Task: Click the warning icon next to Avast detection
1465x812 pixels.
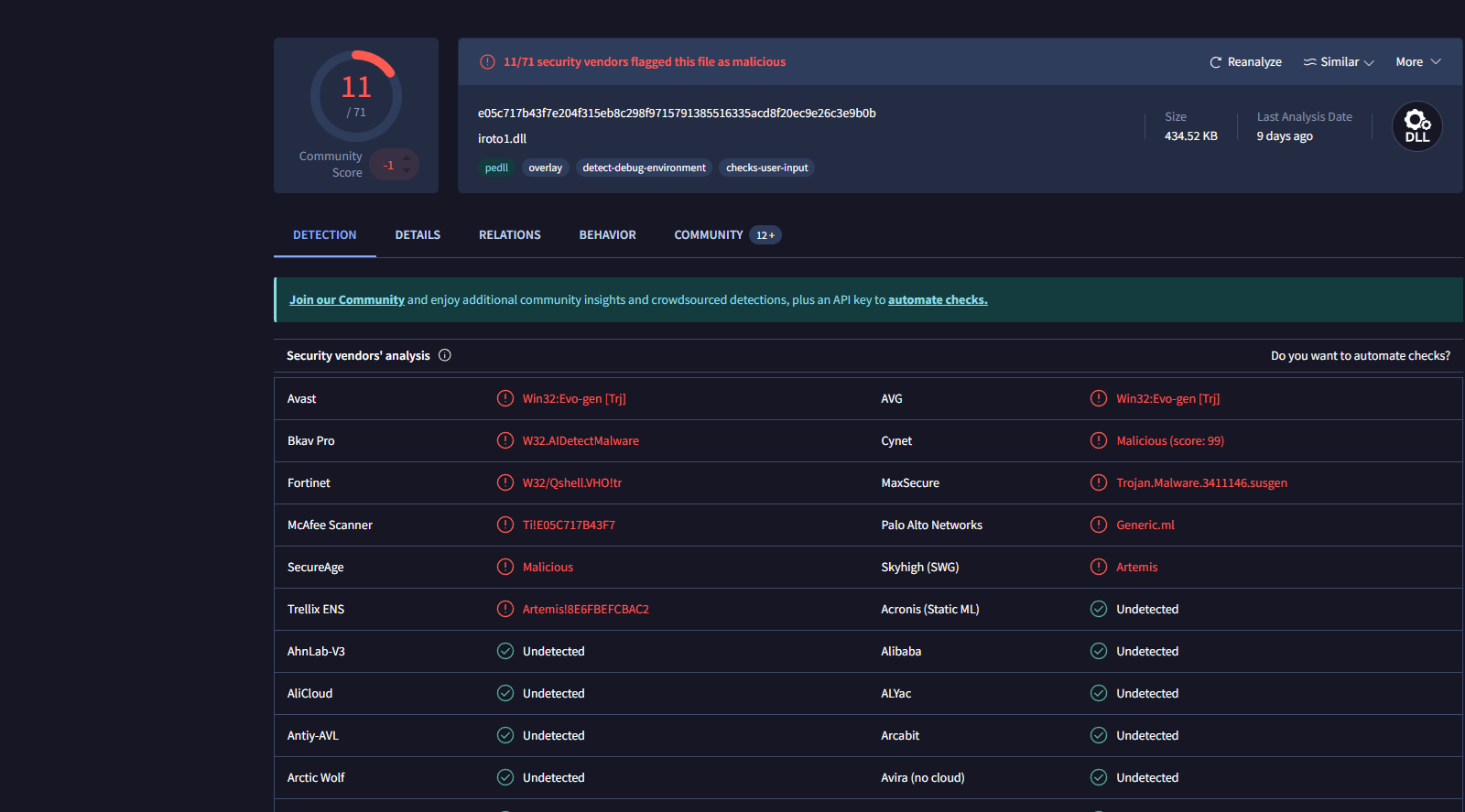Action: [x=505, y=398]
